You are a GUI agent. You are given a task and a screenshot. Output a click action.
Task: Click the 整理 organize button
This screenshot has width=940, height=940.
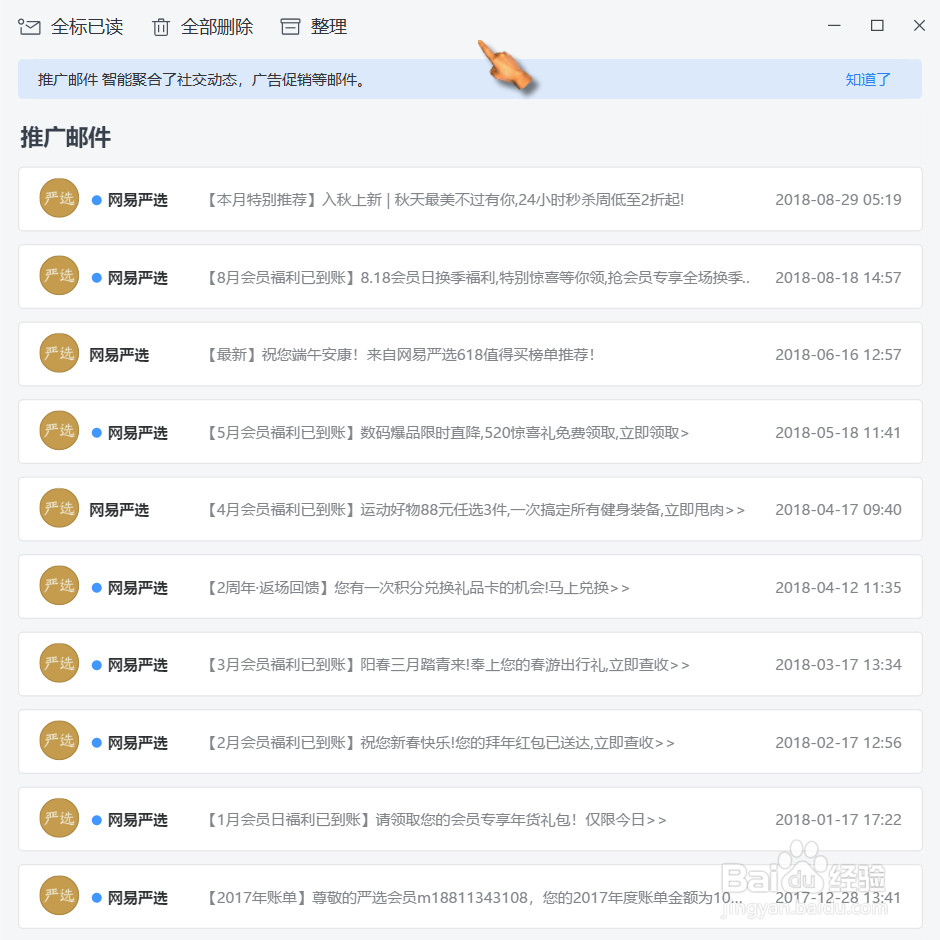click(329, 27)
